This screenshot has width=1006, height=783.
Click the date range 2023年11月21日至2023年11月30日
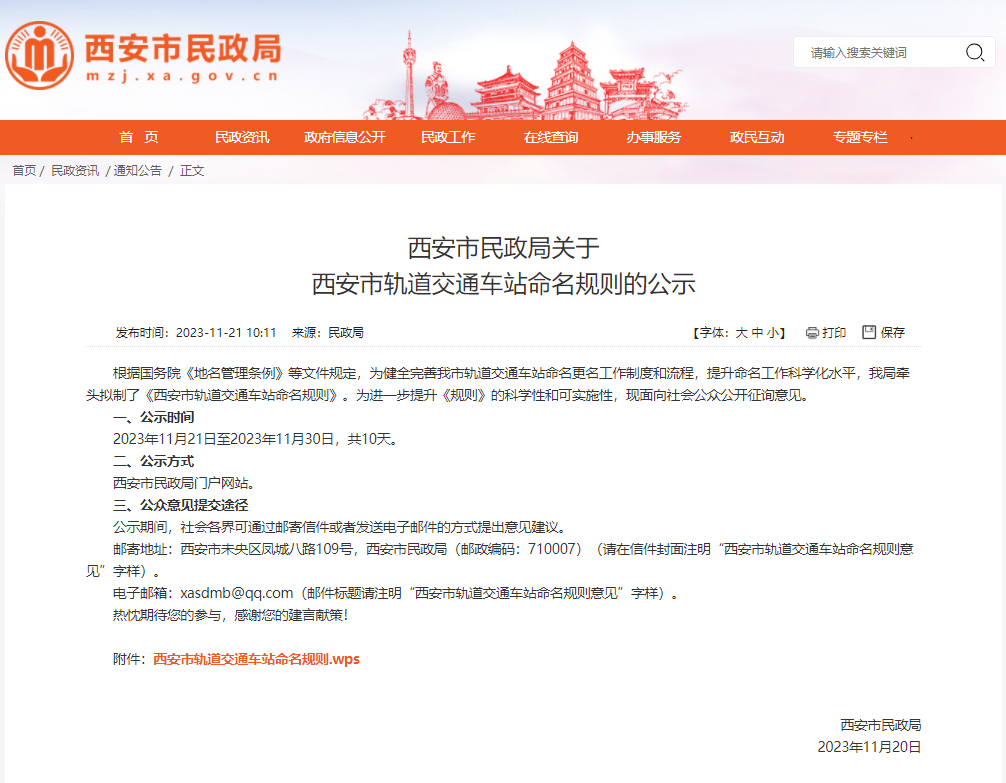pyautogui.click(x=224, y=439)
